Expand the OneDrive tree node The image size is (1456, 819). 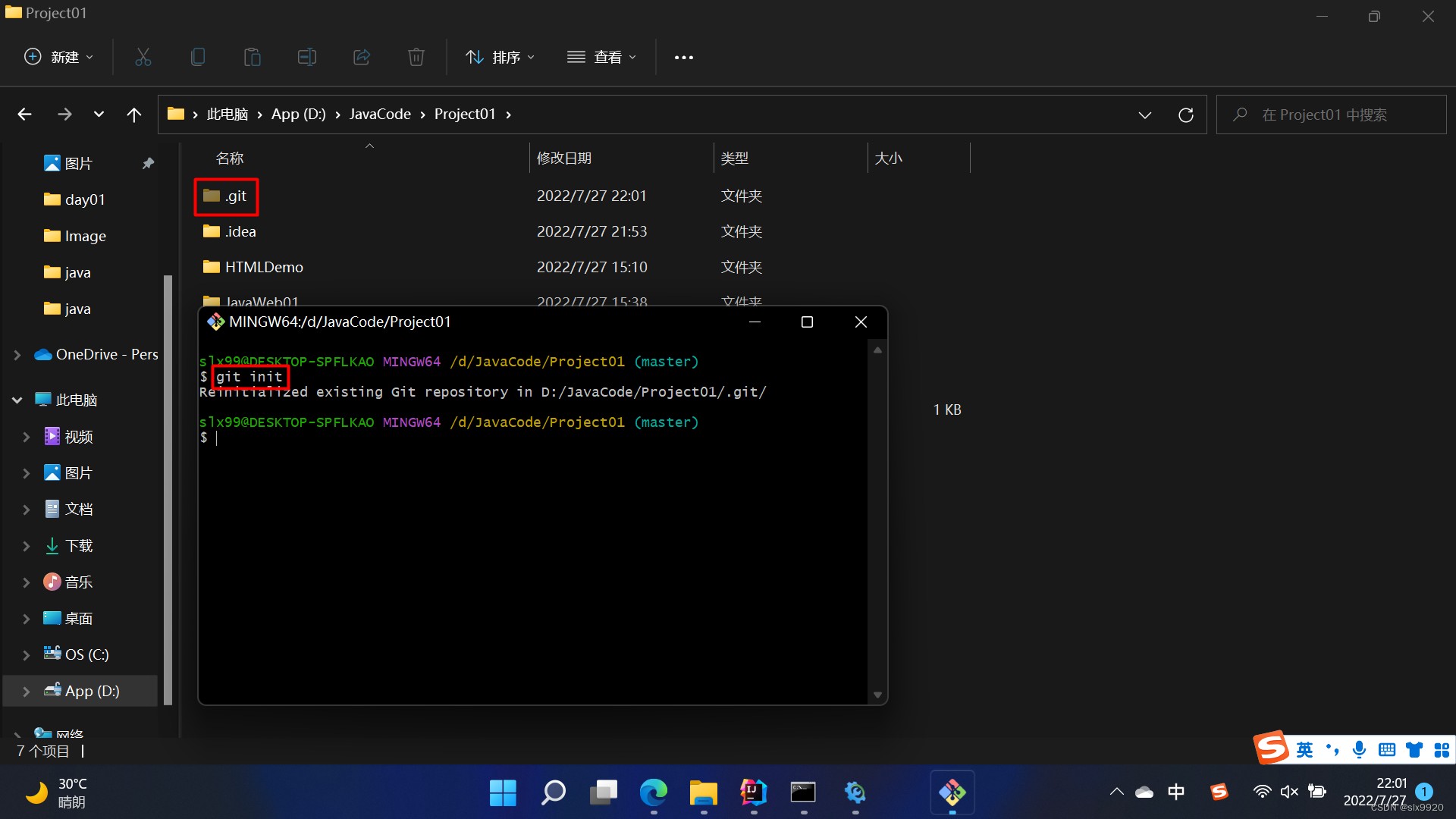coord(17,355)
